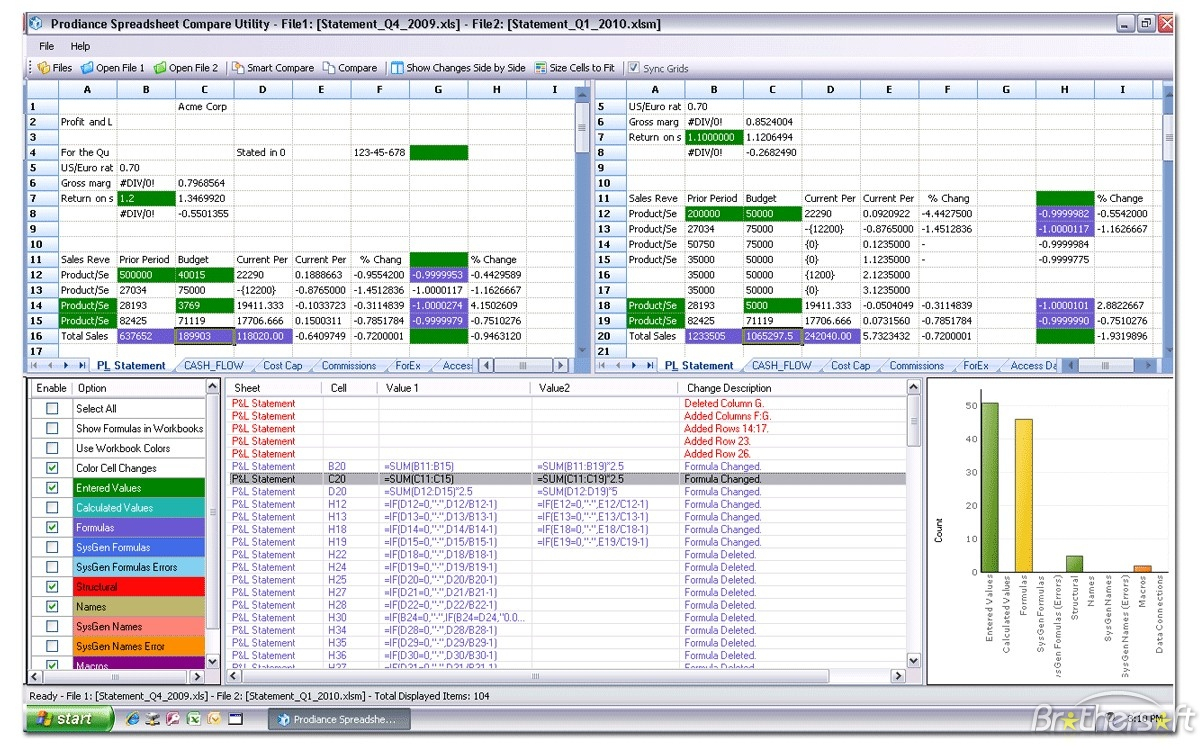This screenshot has height=750, width=1200.
Task: Click the Open File 1 icon
Action: [112, 67]
